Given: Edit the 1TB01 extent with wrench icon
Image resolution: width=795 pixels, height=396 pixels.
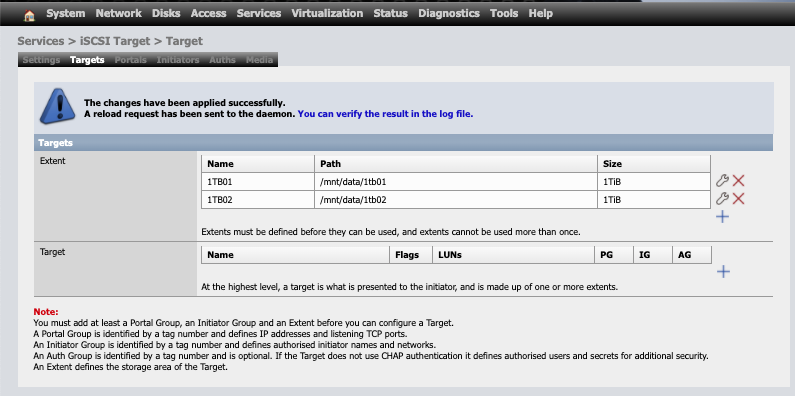Looking at the screenshot, I should [x=722, y=181].
